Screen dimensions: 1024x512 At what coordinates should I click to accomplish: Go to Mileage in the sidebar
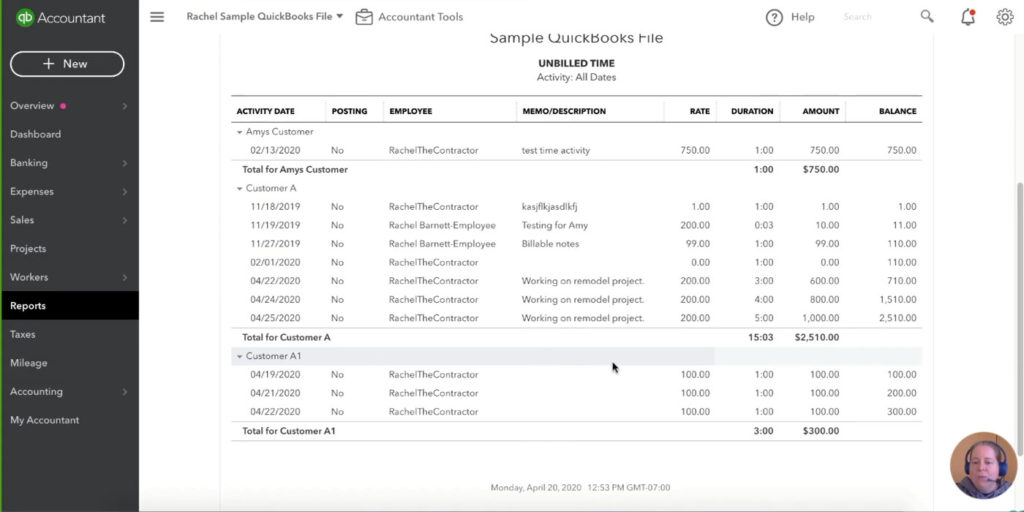tap(29, 363)
